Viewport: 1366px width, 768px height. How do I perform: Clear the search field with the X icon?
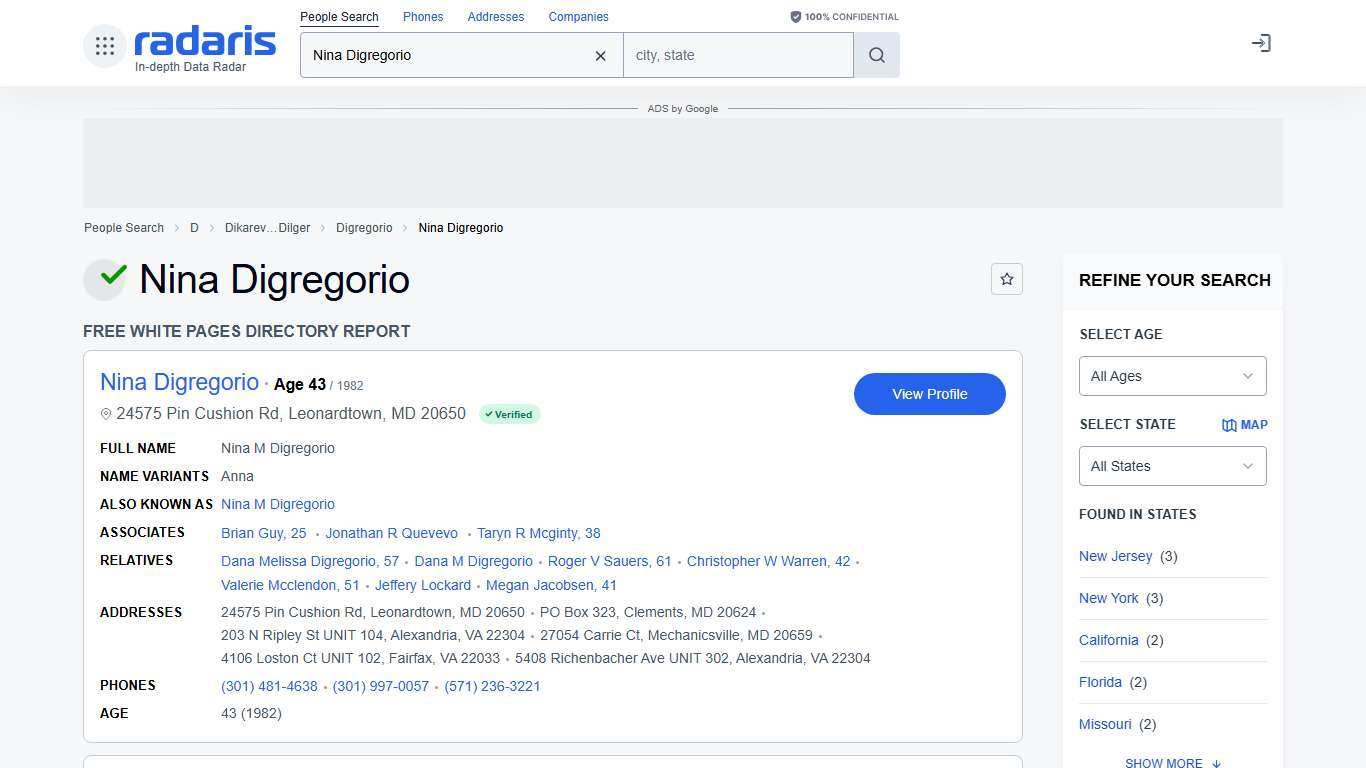pyautogui.click(x=600, y=56)
